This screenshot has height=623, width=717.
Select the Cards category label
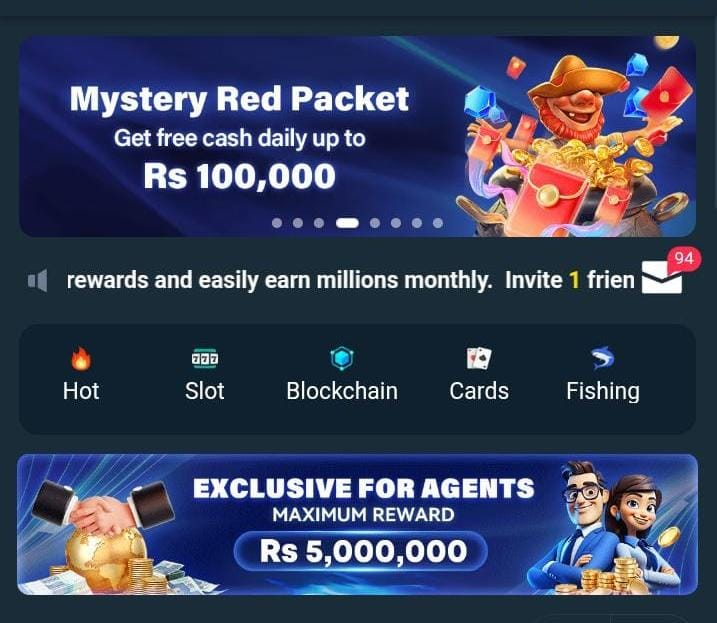pos(479,391)
